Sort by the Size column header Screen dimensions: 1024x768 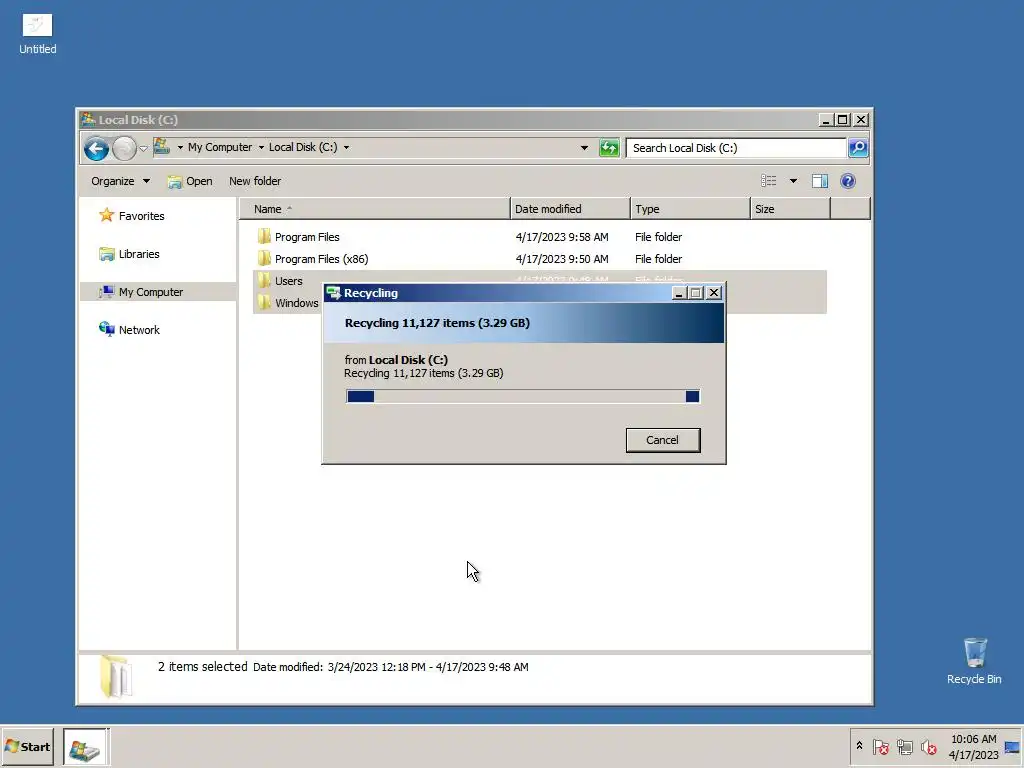click(x=790, y=209)
